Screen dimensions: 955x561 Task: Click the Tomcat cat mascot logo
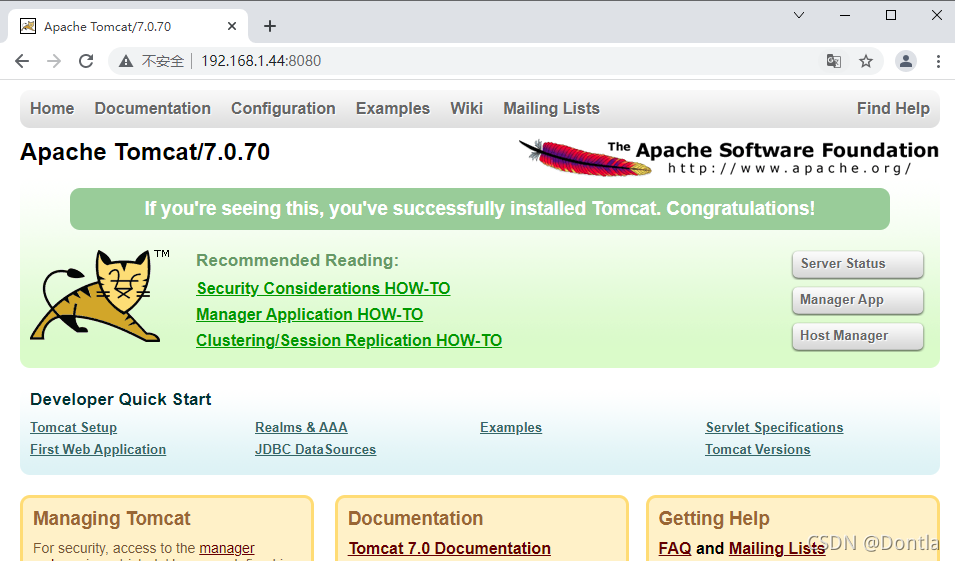[x=100, y=295]
